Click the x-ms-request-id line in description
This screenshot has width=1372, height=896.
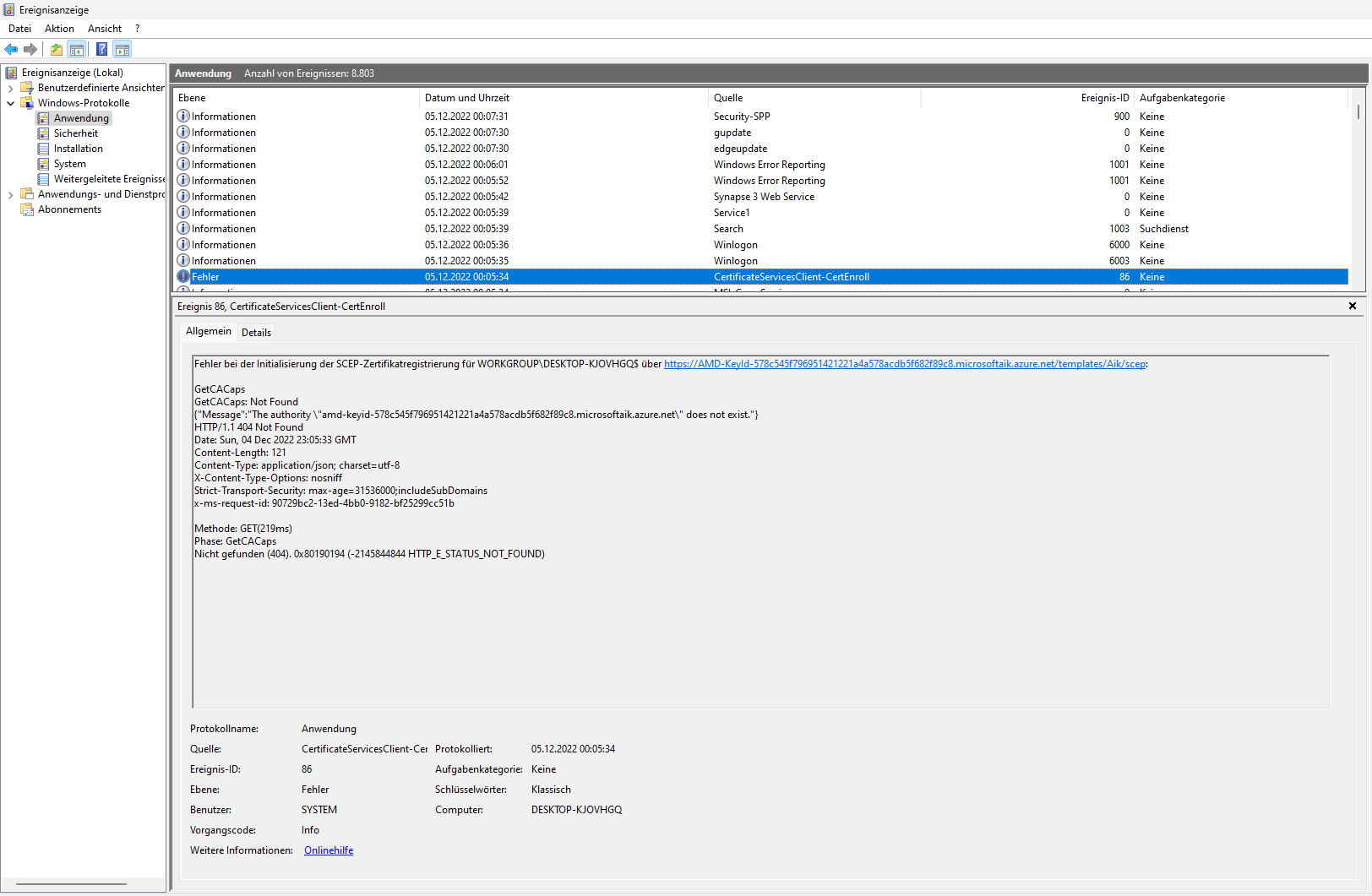coord(324,503)
